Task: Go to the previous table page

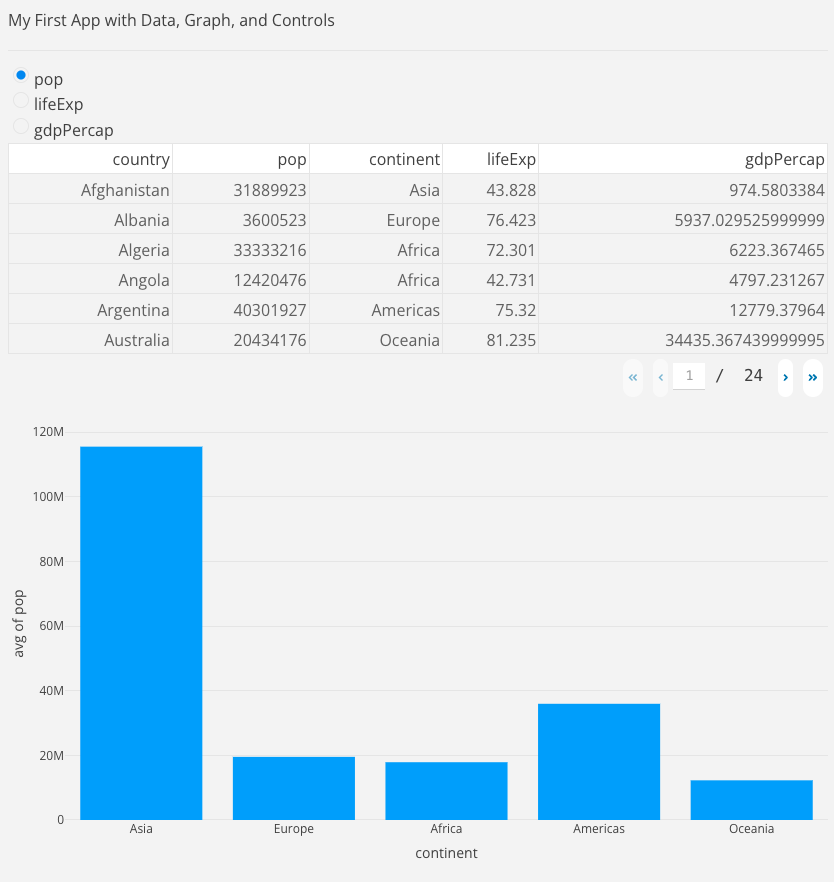Action: [x=660, y=377]
